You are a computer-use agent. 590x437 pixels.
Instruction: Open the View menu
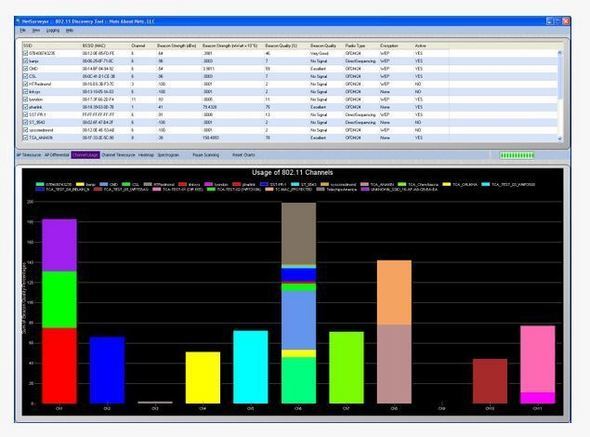pos(36,30)
